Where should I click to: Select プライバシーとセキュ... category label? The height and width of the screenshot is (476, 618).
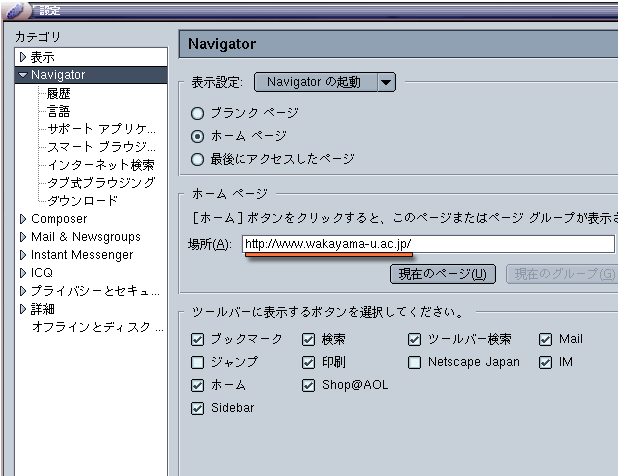coord(95,291)
